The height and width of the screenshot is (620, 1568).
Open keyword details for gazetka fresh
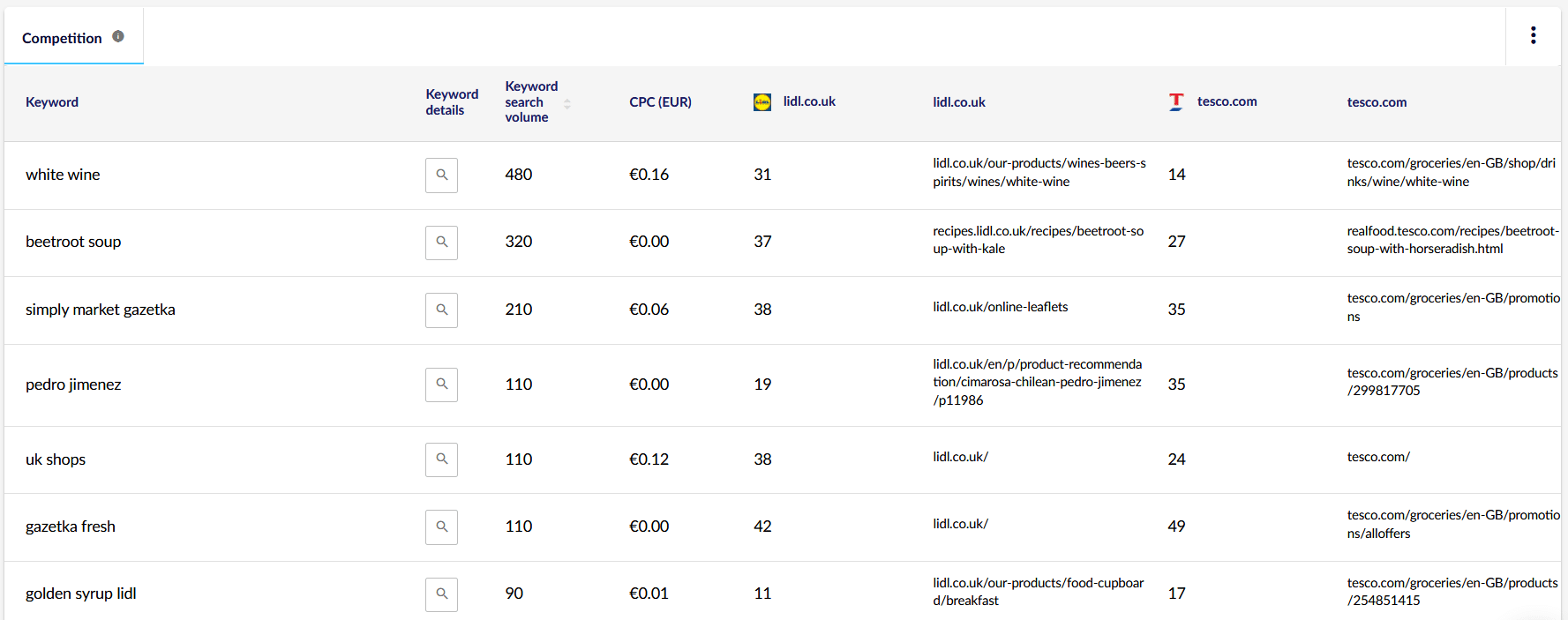(x=441, y=527)
